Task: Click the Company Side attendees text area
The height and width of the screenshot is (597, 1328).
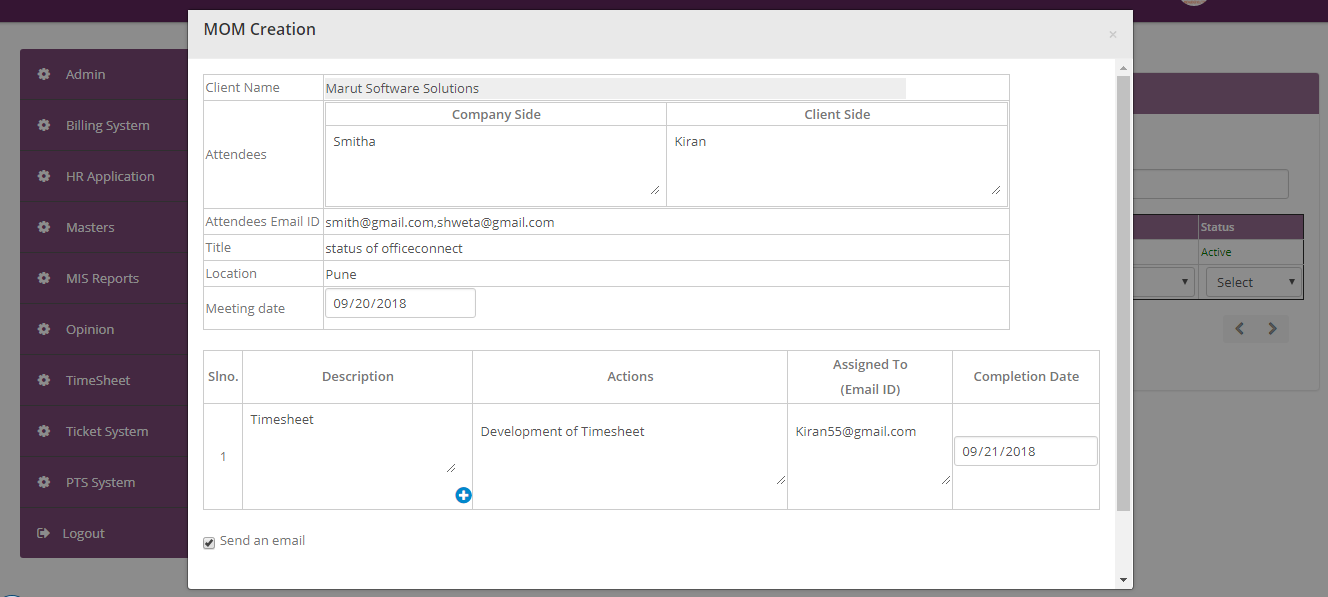Action: click(x=495, y=162)
